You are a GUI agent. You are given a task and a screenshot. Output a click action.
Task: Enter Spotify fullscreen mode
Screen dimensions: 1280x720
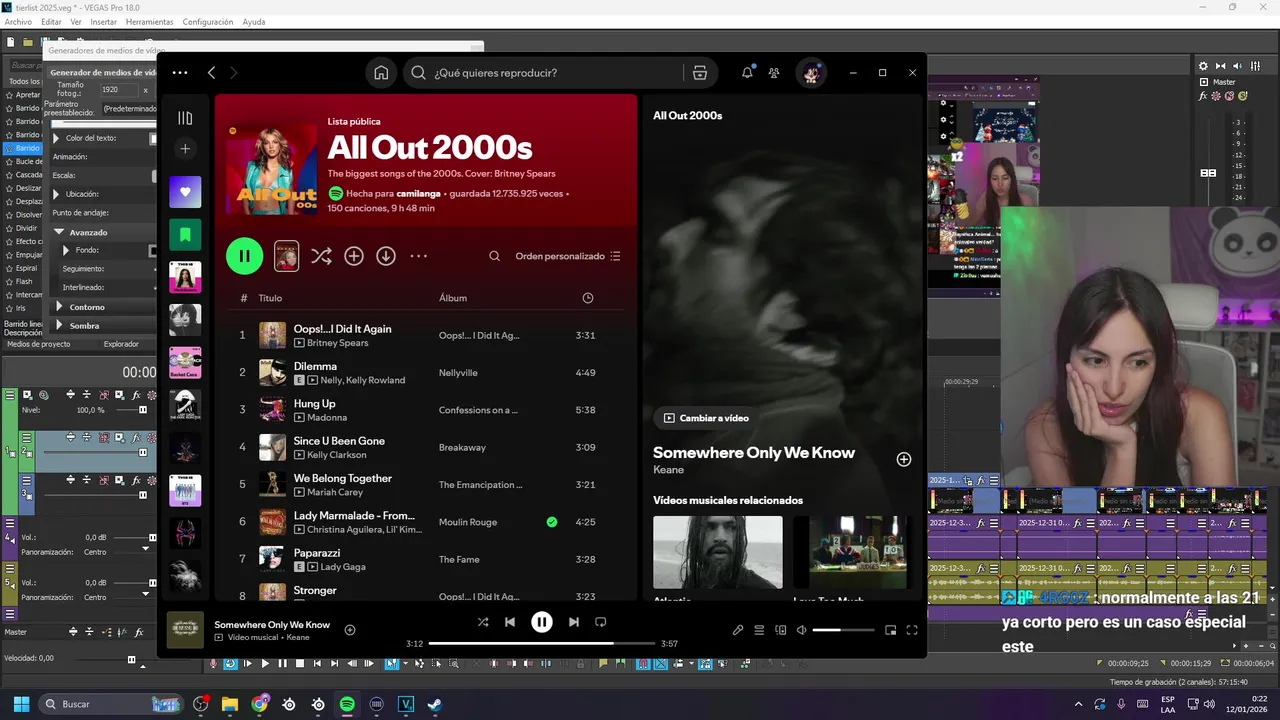[x=912, y=630]
